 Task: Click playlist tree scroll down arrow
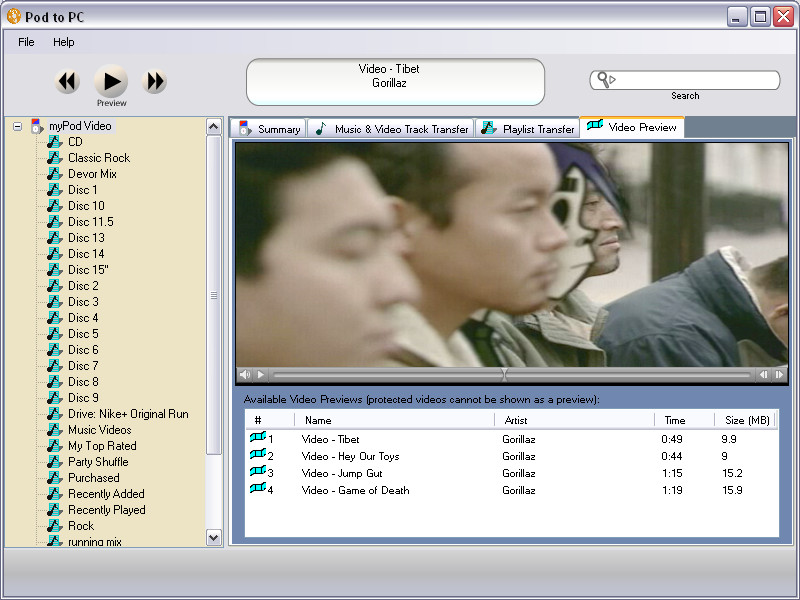(x=214, y=537)
